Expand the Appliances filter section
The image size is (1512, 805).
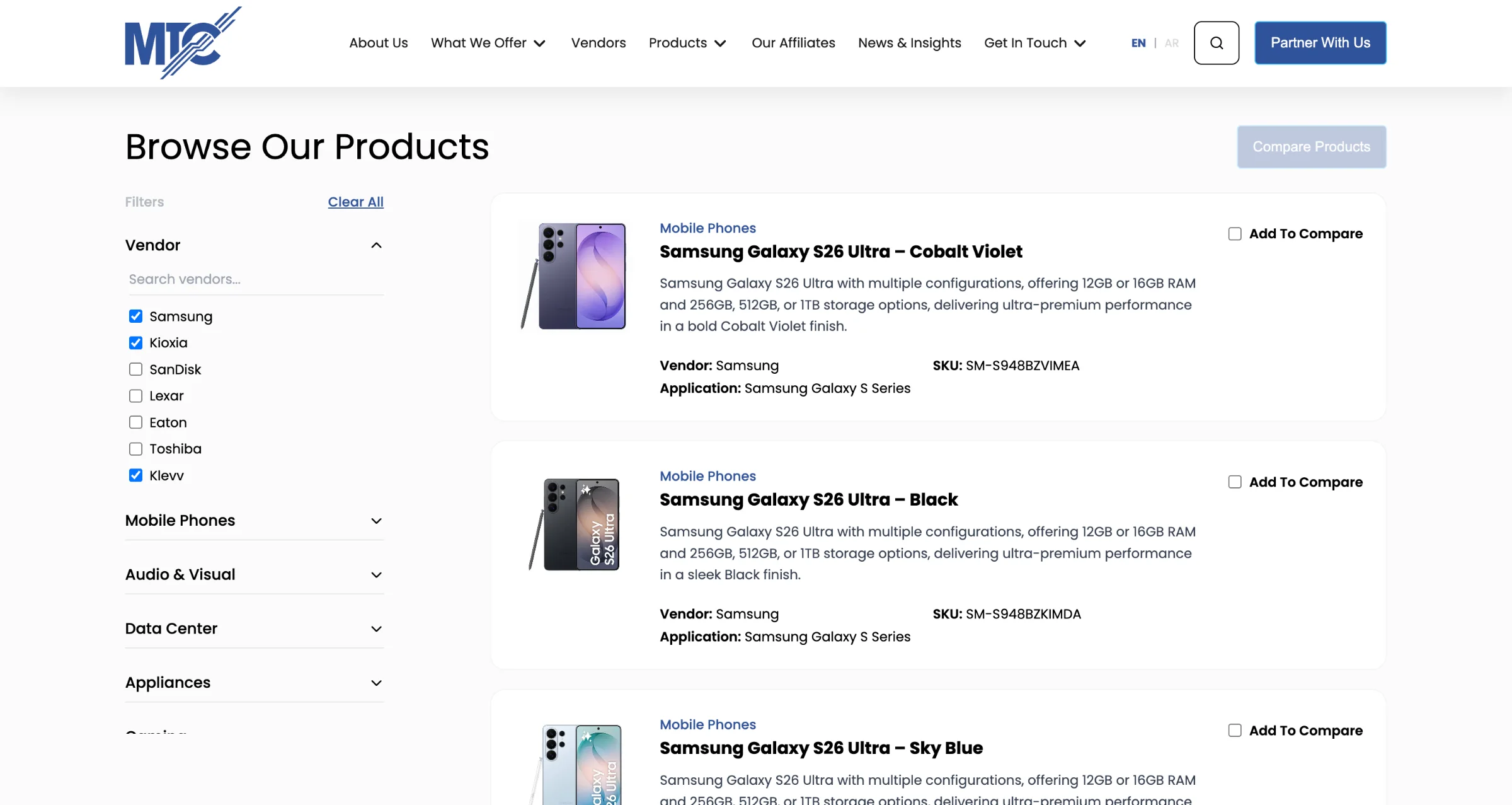(255, 683)
